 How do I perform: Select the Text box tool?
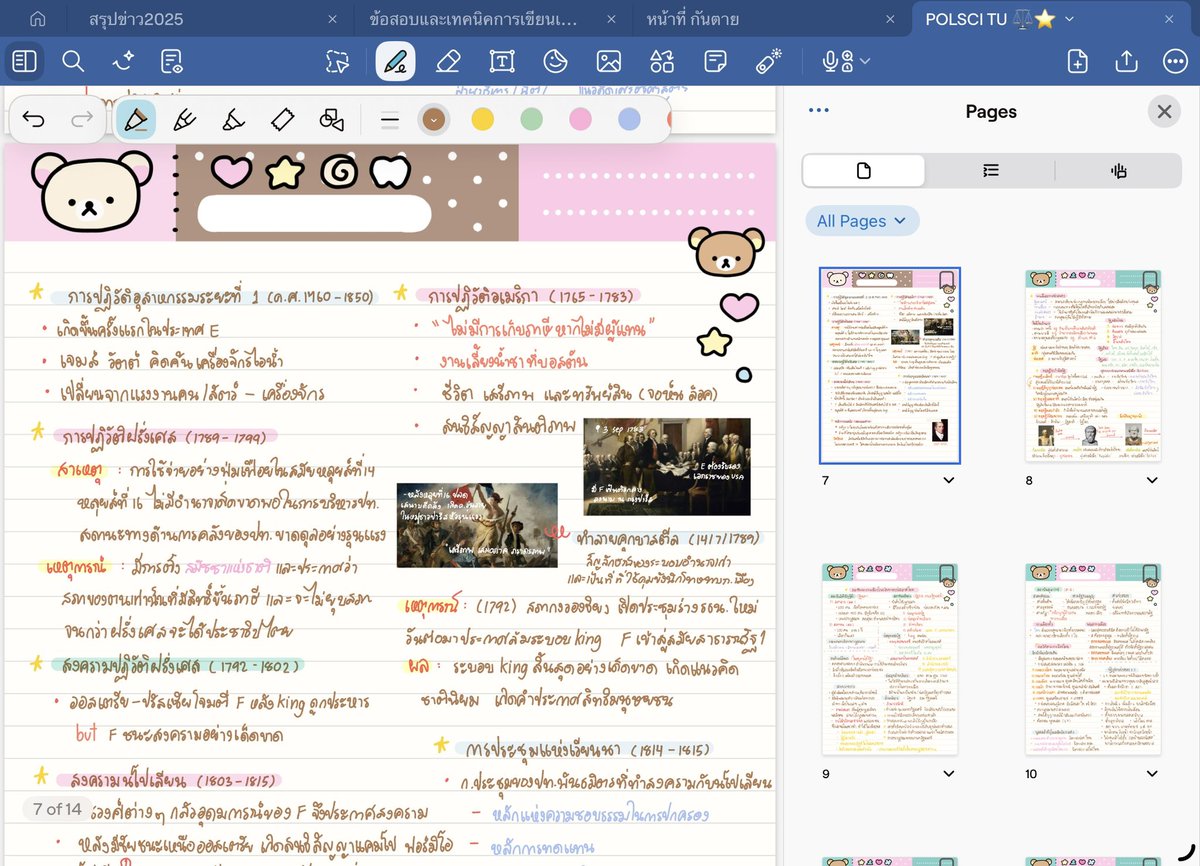[x=501, y=62]
